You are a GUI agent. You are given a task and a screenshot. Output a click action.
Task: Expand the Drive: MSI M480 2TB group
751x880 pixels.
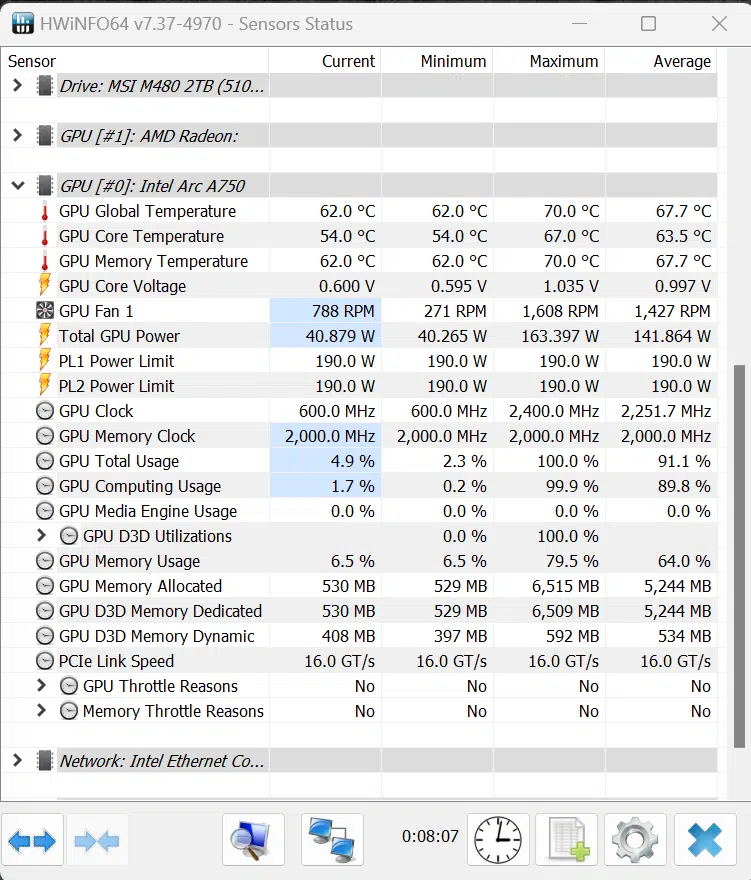point(17,85)
